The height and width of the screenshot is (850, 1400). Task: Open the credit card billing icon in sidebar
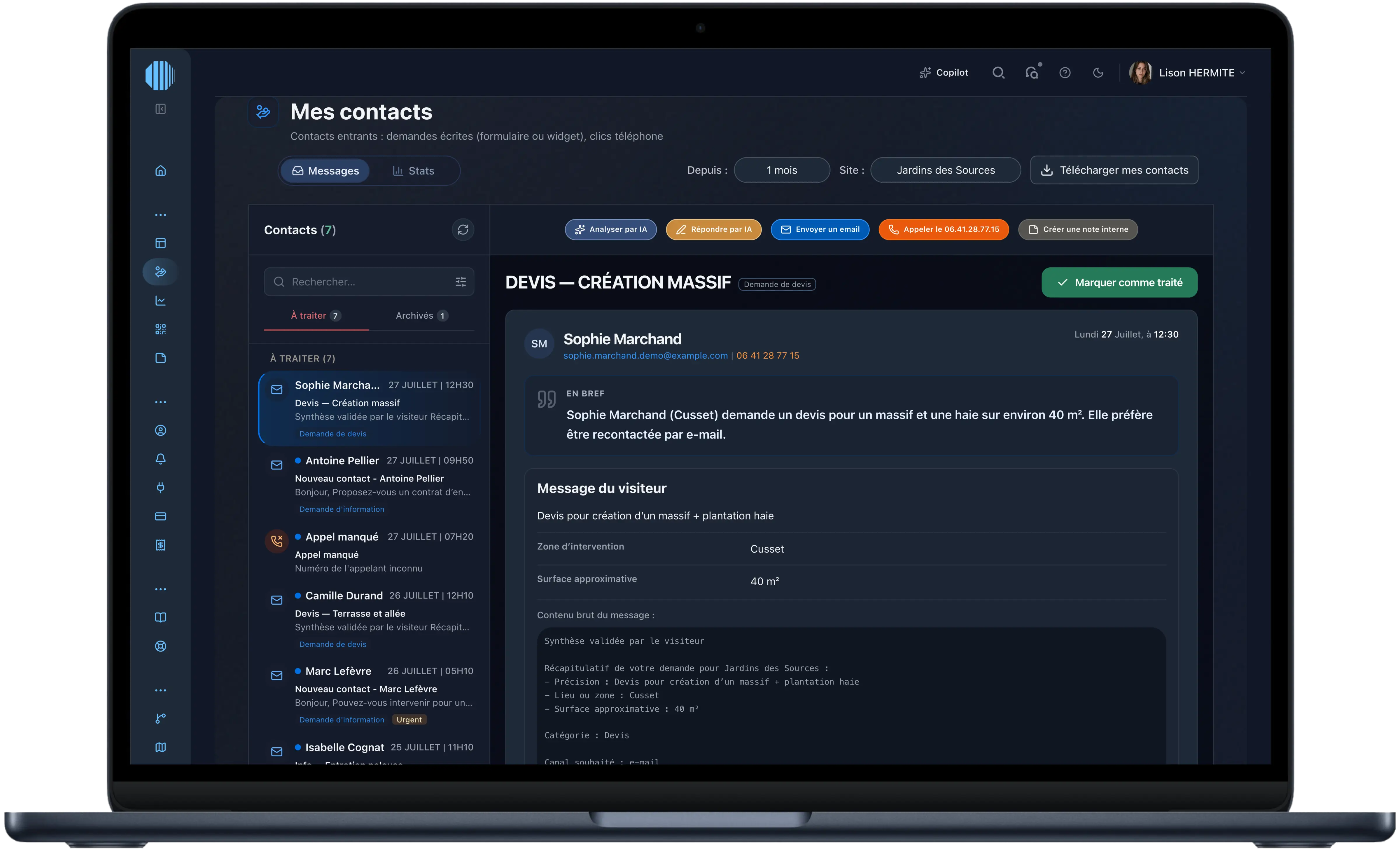(x=161, y=516)
